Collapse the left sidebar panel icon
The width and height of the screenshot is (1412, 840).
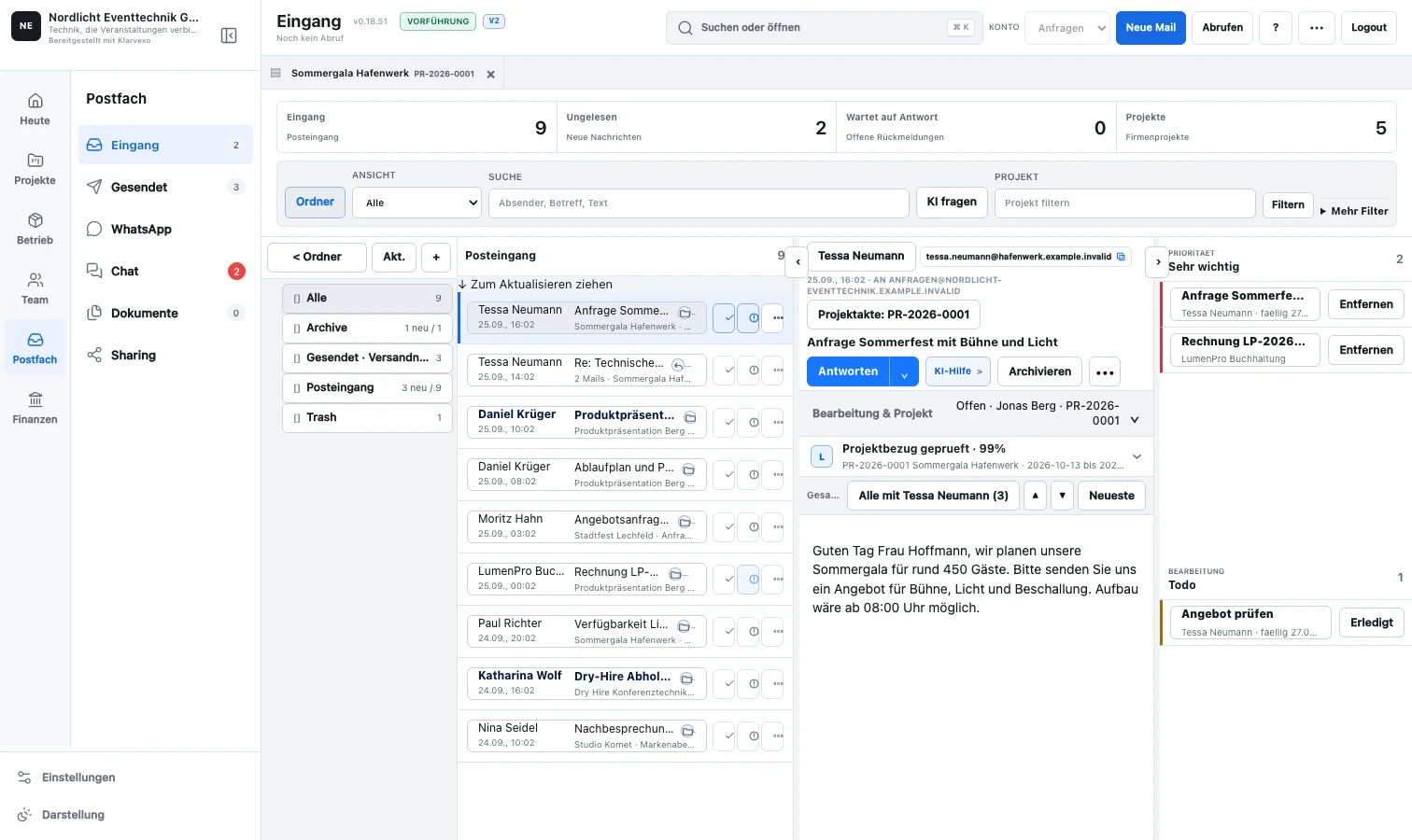pyautogui.click(x=229, y=35)
